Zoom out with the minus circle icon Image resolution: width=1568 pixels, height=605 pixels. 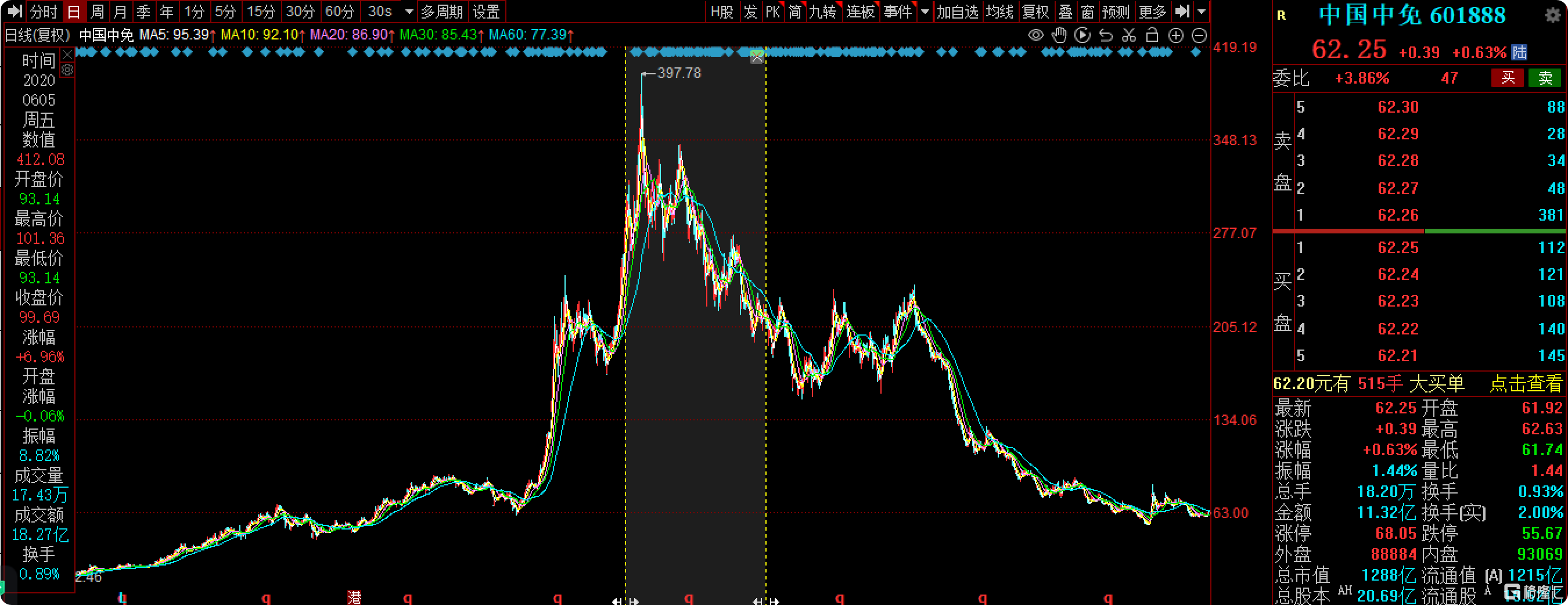pos(1199,35)
